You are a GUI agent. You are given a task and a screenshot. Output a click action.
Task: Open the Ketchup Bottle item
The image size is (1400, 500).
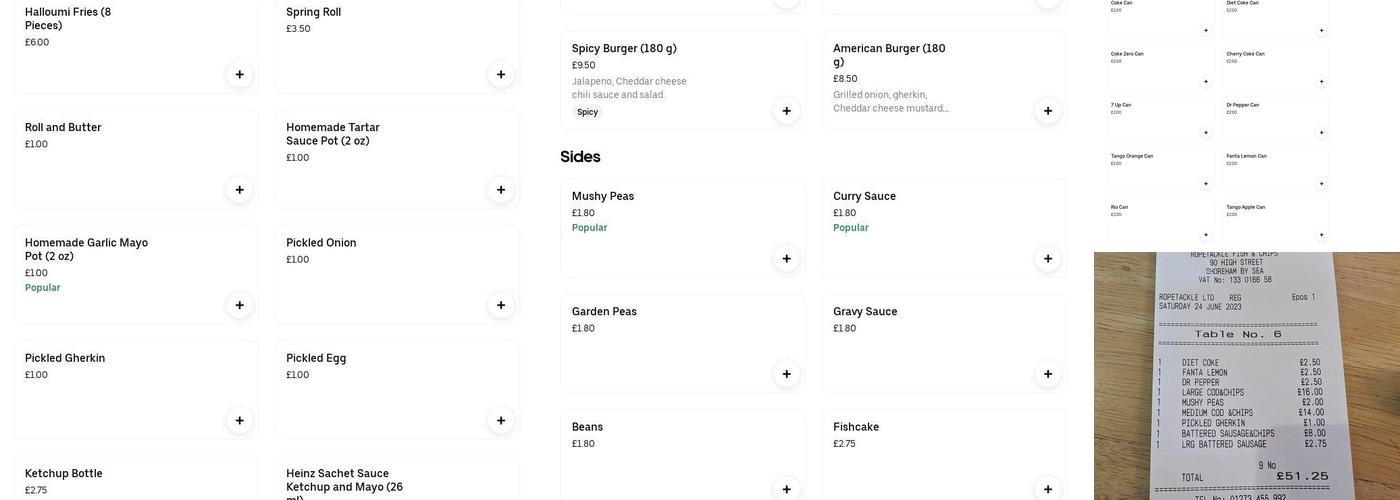(130, 479)
